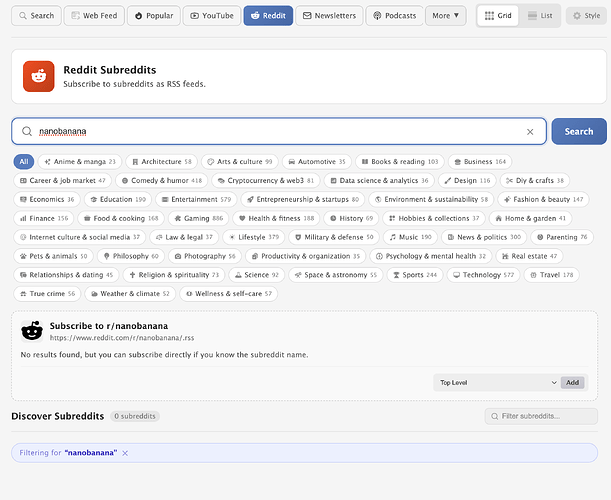611x500 pixels.
Task: Switch to the Web Feed tab
Action: (94, 16)
